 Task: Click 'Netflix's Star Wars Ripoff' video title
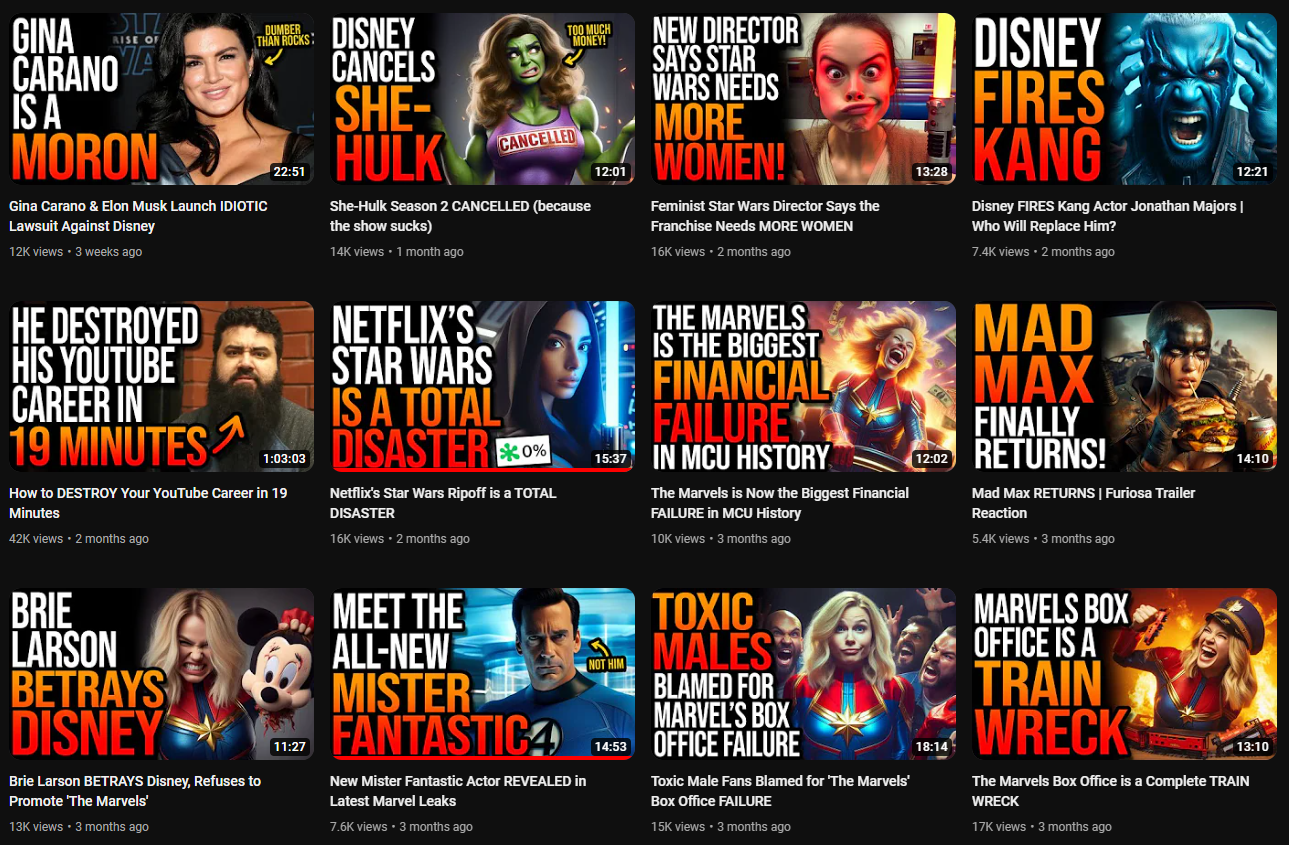[443, 503]
